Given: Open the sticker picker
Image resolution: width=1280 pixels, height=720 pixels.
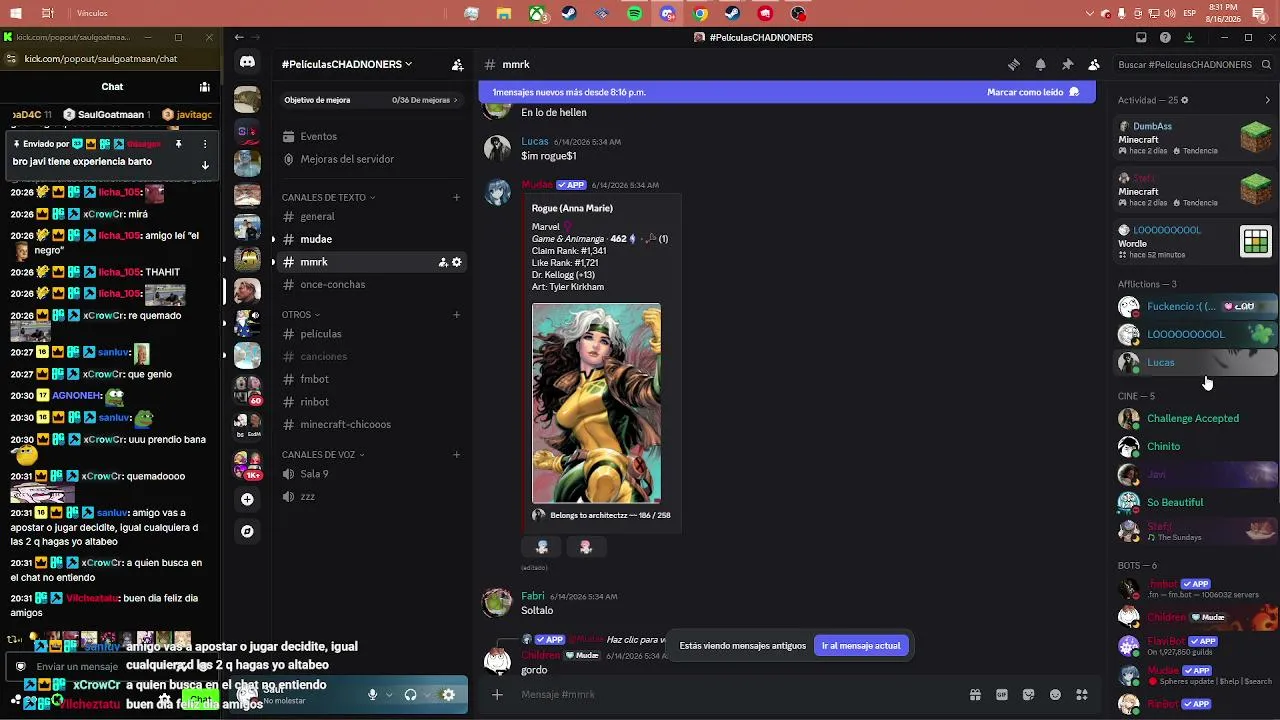Looking at the screenshot, I should pos(1028,695).
